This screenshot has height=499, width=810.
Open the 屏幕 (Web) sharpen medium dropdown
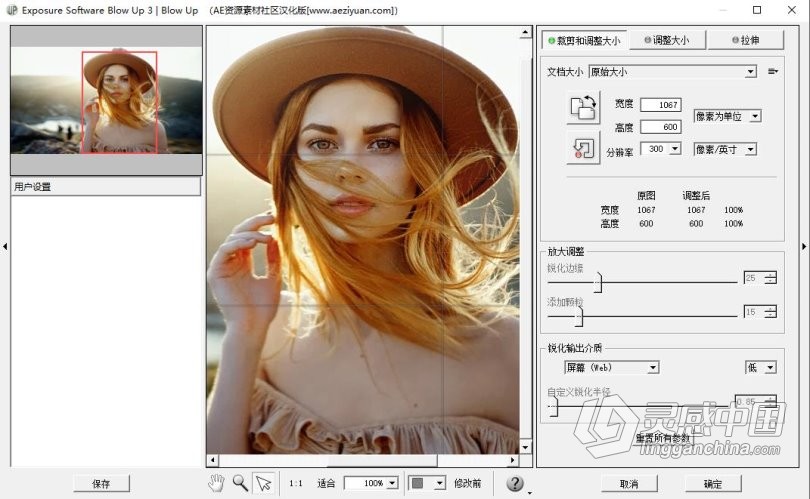pos(611,367)
